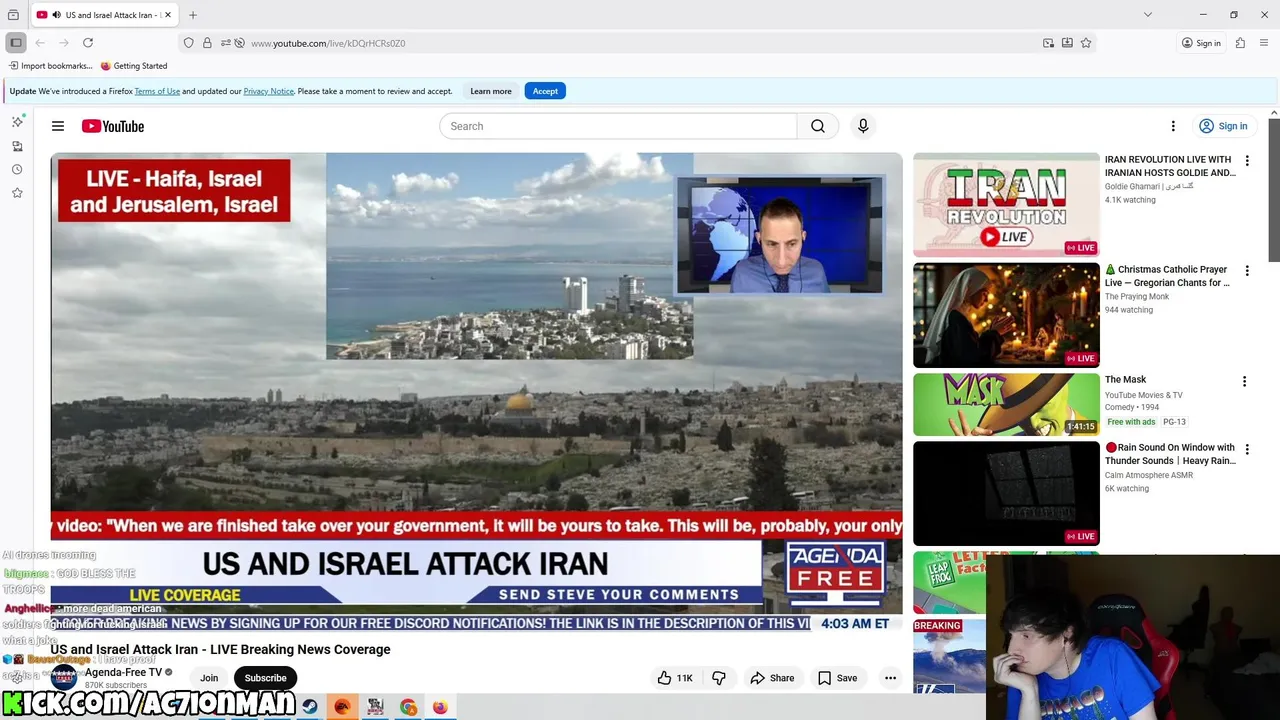Open options for Iran Revolution Live video
The height and width of the screenshot is (720, 1280).
(1247, 161)
